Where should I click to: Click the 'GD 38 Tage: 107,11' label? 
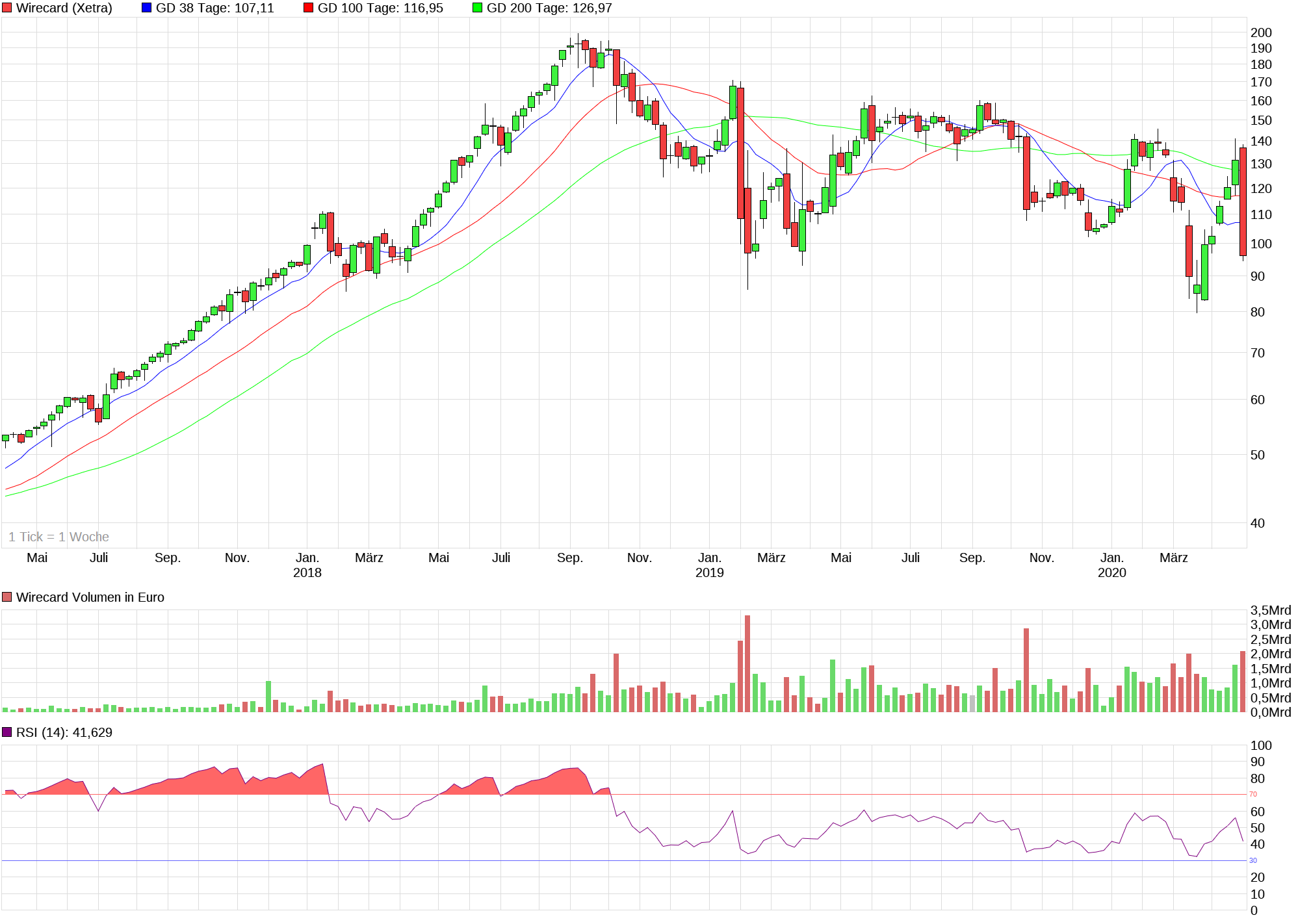tap(214, 8)
